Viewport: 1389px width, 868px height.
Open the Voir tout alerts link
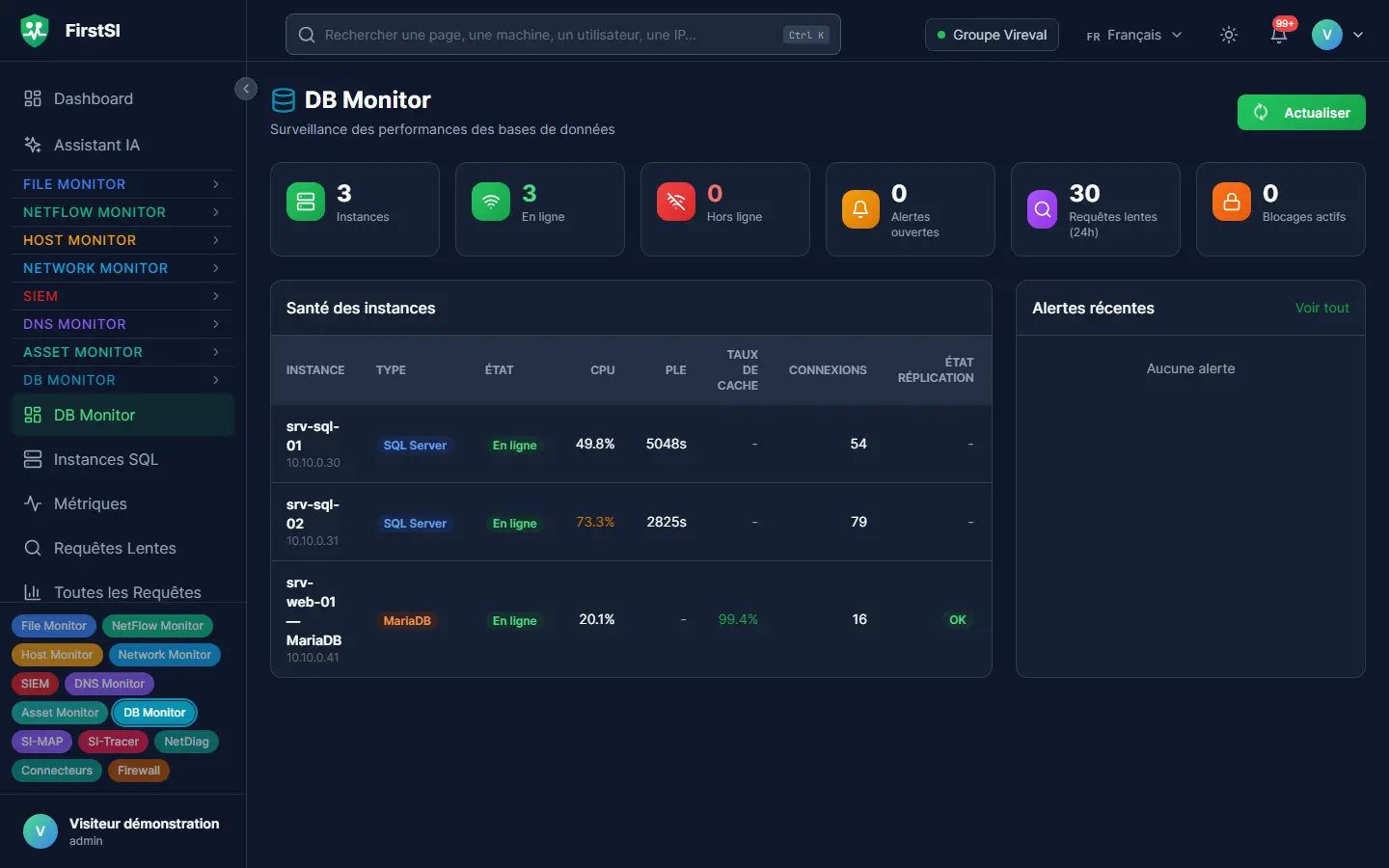[1321, 308]
